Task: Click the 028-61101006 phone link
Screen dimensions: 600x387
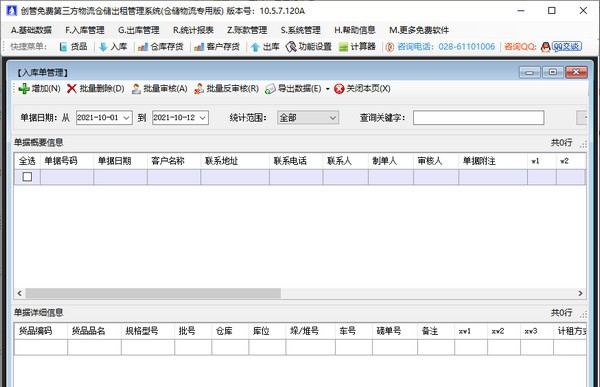Action: coord(466,47)
